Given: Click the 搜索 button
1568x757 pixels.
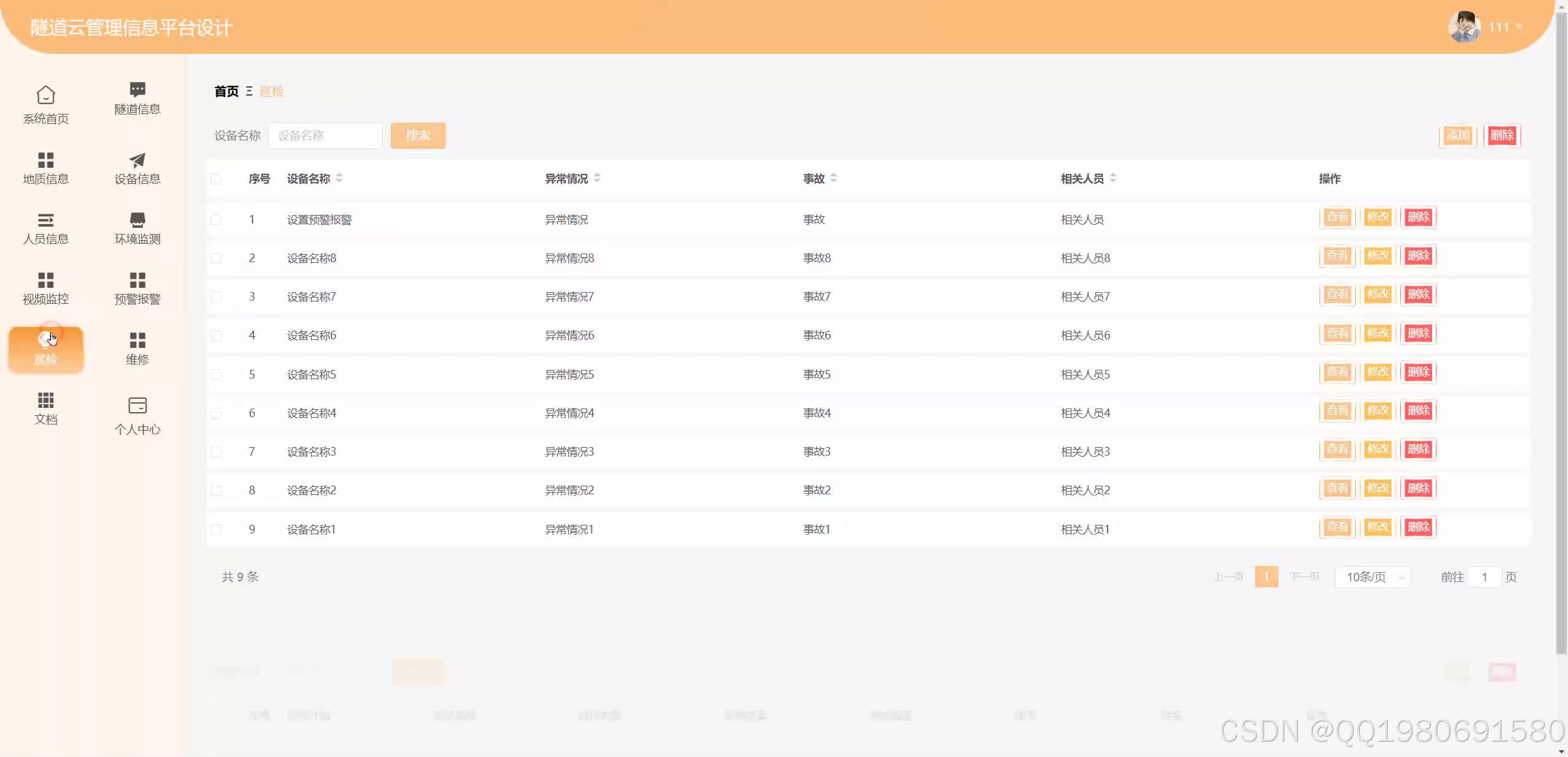Looking at the screenshot, I should click(x=418, y=135).
